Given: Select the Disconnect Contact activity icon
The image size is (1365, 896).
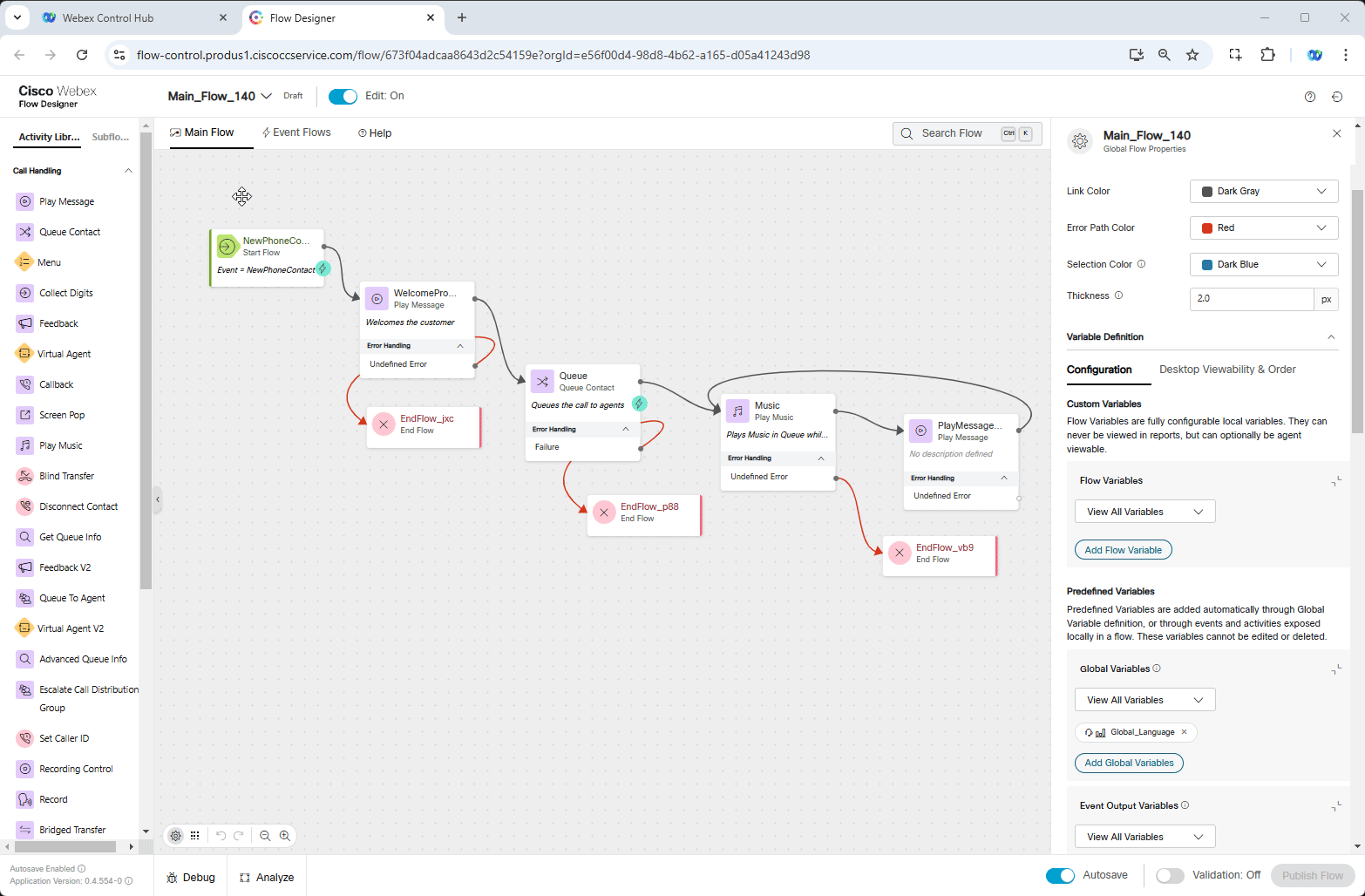Looking at the screenshot, I should (25, 506).
